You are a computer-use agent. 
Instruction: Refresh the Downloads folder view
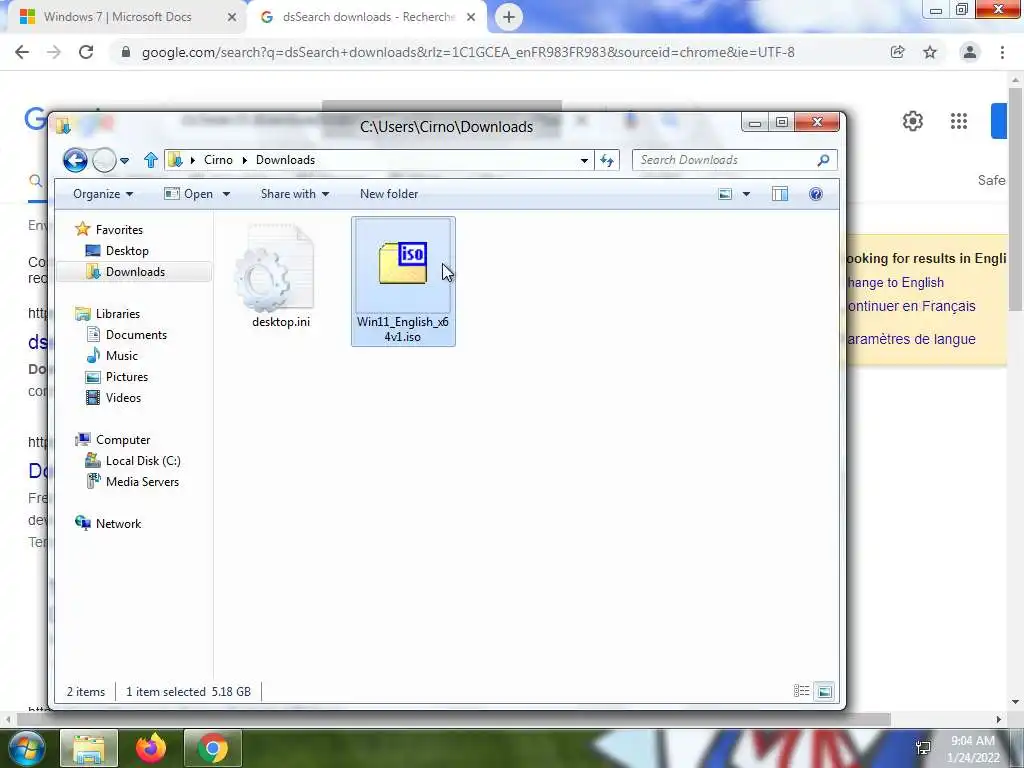click(x=607, y=161)
